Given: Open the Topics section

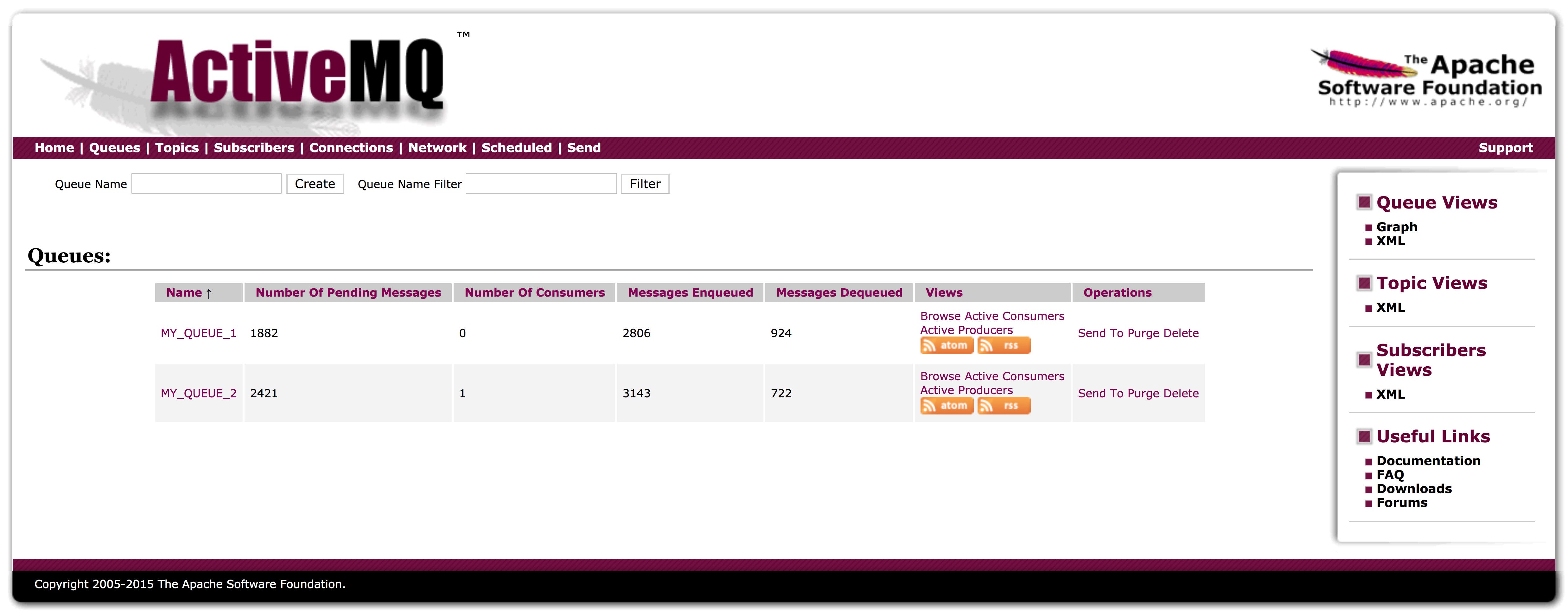Looking at the screenshot, I should point(176,147).
